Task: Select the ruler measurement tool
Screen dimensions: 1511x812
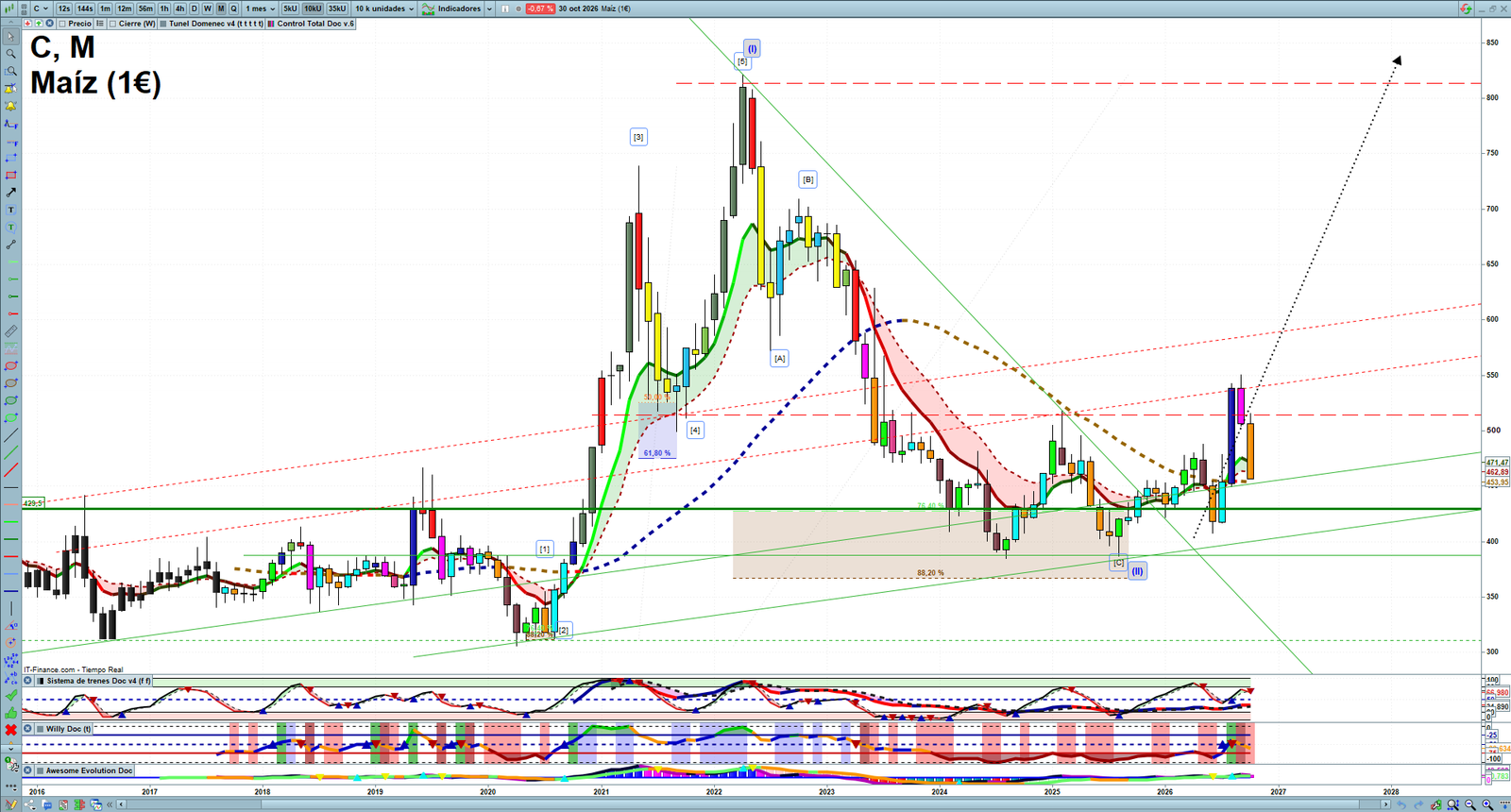Action: pos(11,331)
